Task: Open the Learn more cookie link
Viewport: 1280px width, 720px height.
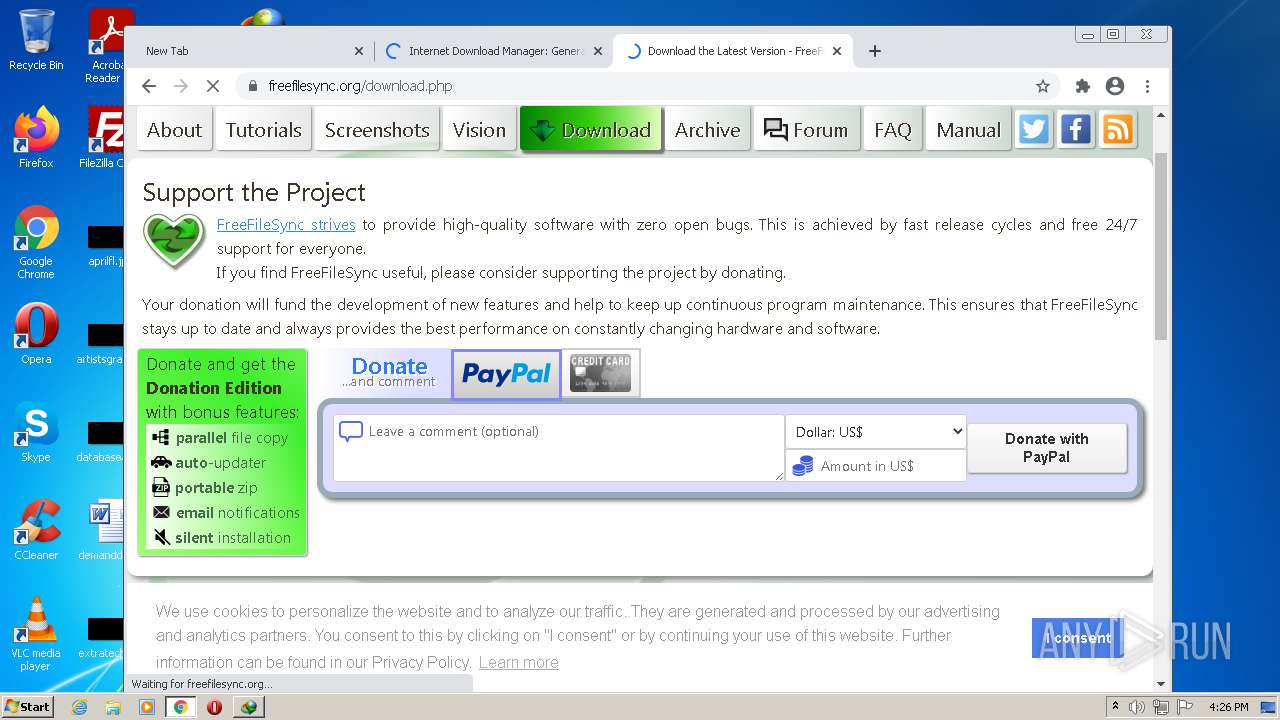Action: pyautogui.click(x=518, y=662)
